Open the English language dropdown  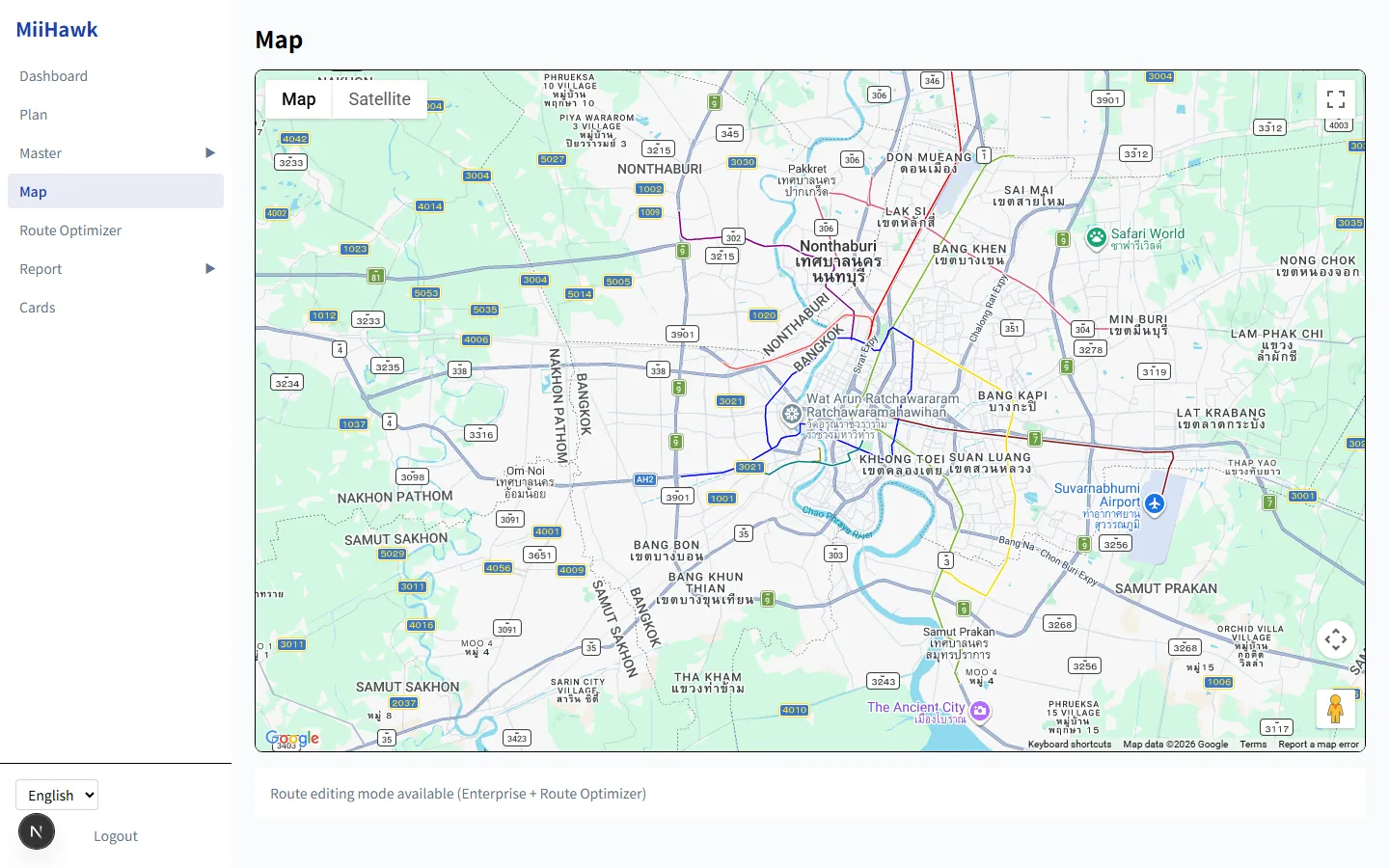57,795
